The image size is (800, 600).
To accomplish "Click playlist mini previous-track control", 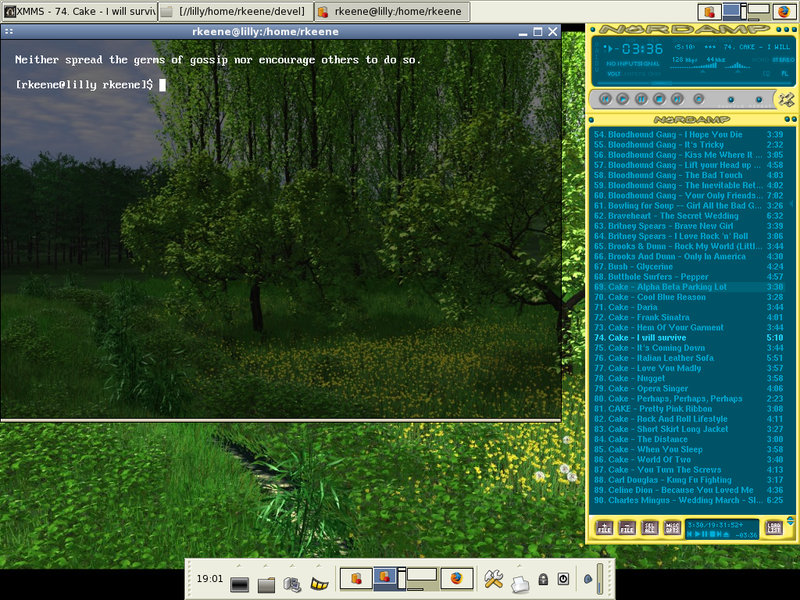I will point(690,534).
